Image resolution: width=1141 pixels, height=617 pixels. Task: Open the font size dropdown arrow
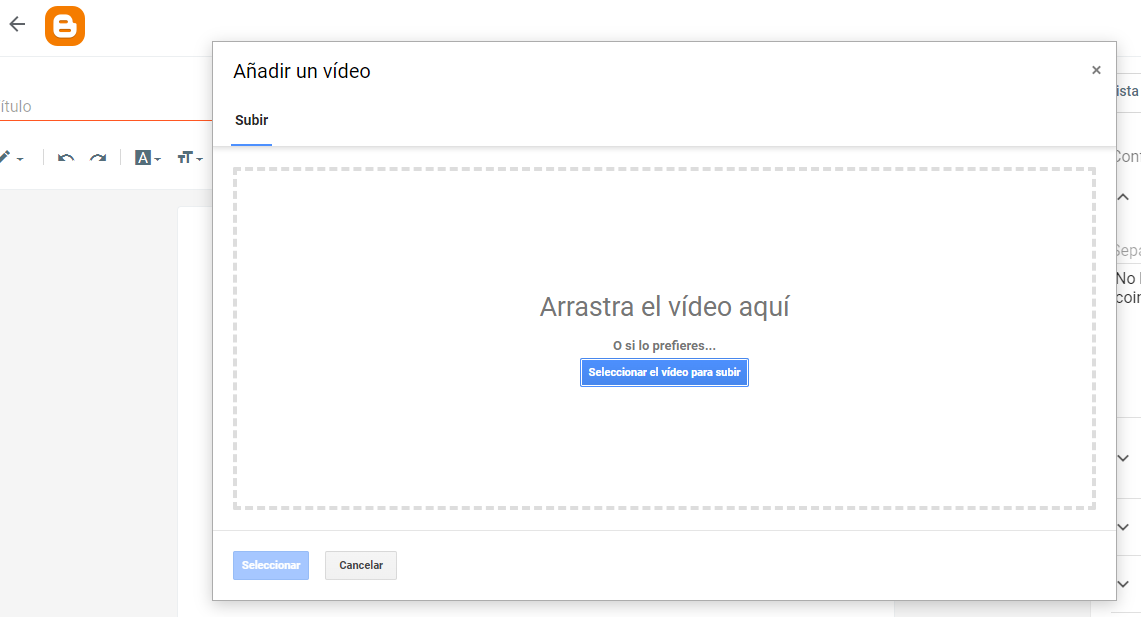click(x=197, y=160)
